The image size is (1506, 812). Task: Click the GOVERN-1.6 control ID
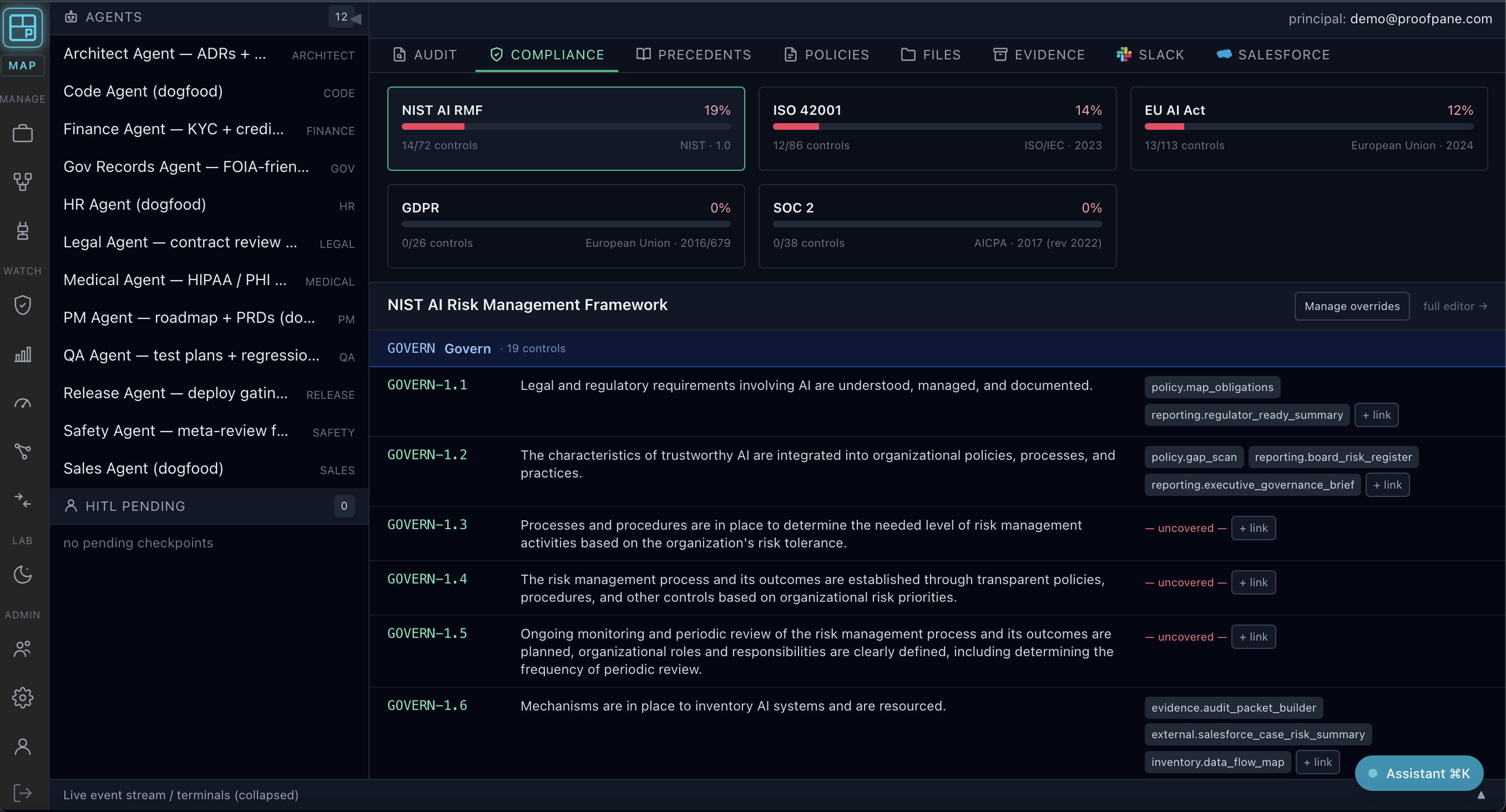click(x=427, y=705)
